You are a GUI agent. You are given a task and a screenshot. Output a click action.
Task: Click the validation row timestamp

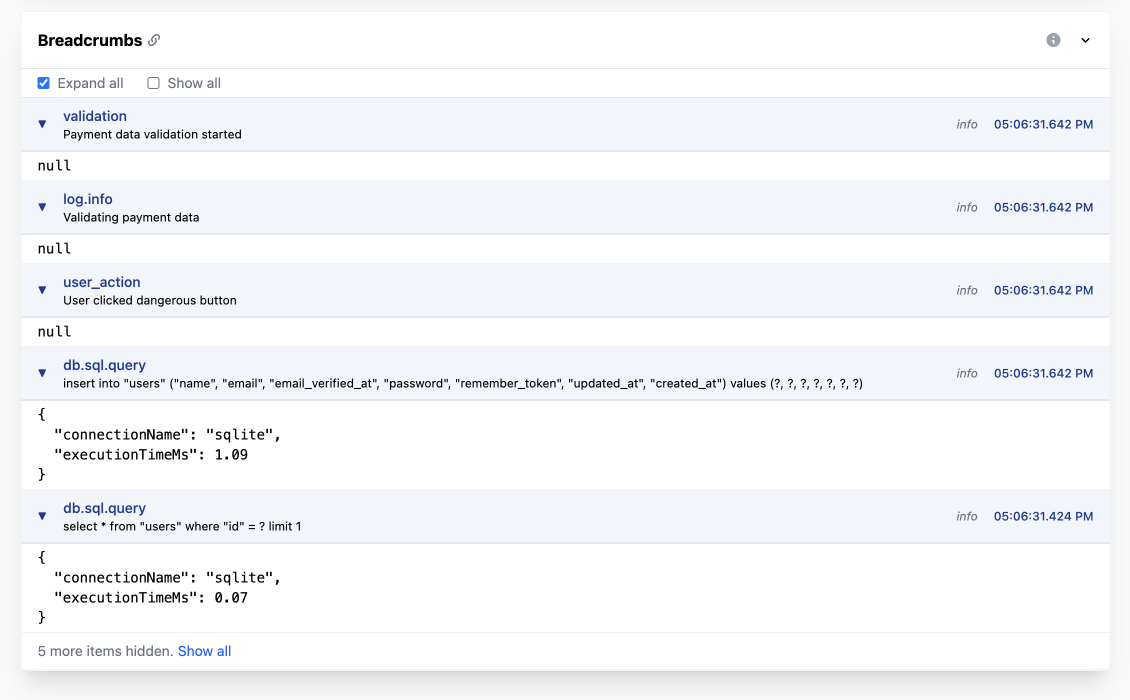click(x=1043, y=124)
